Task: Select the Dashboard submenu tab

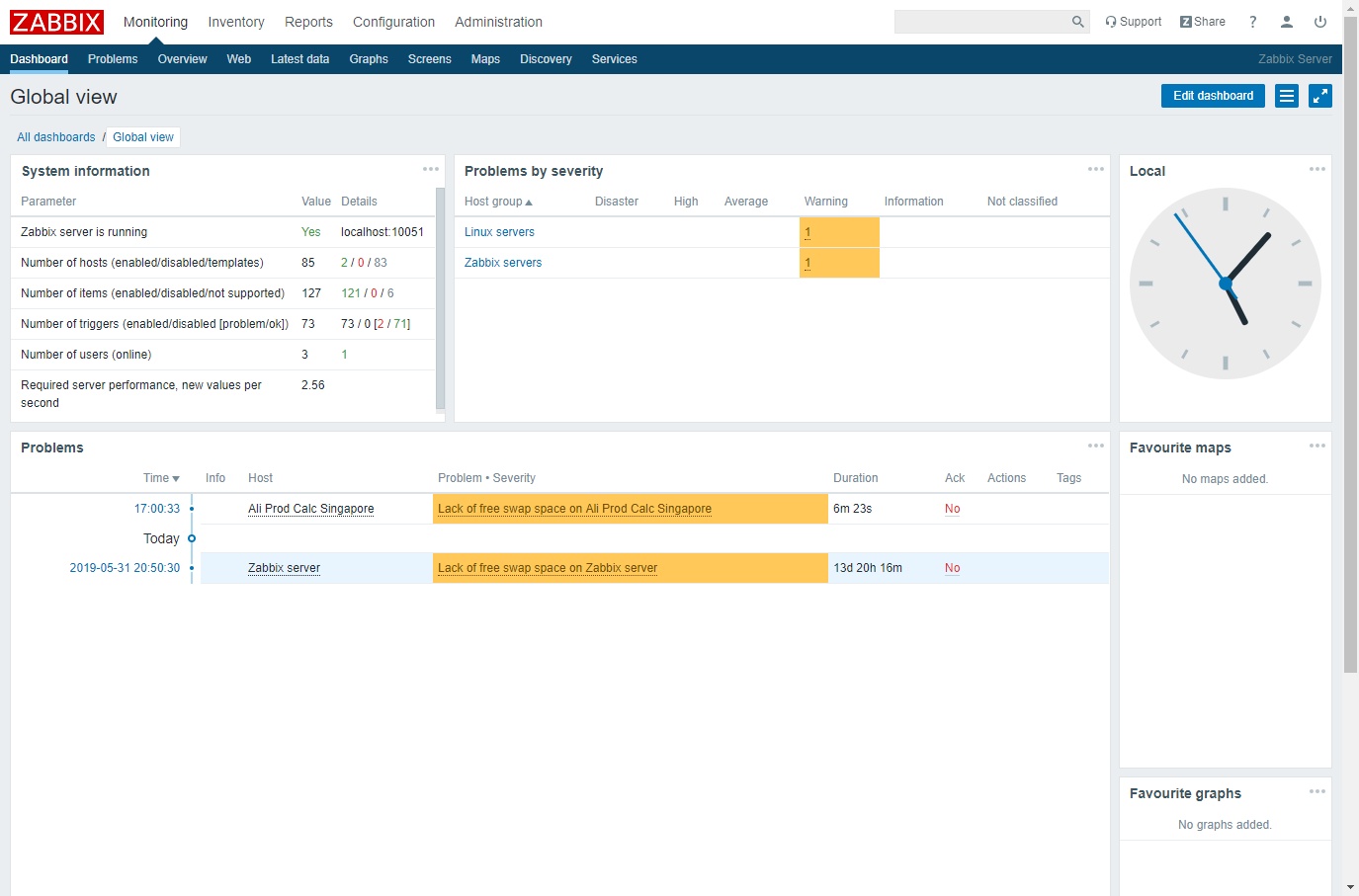Action: coord(40,59)
